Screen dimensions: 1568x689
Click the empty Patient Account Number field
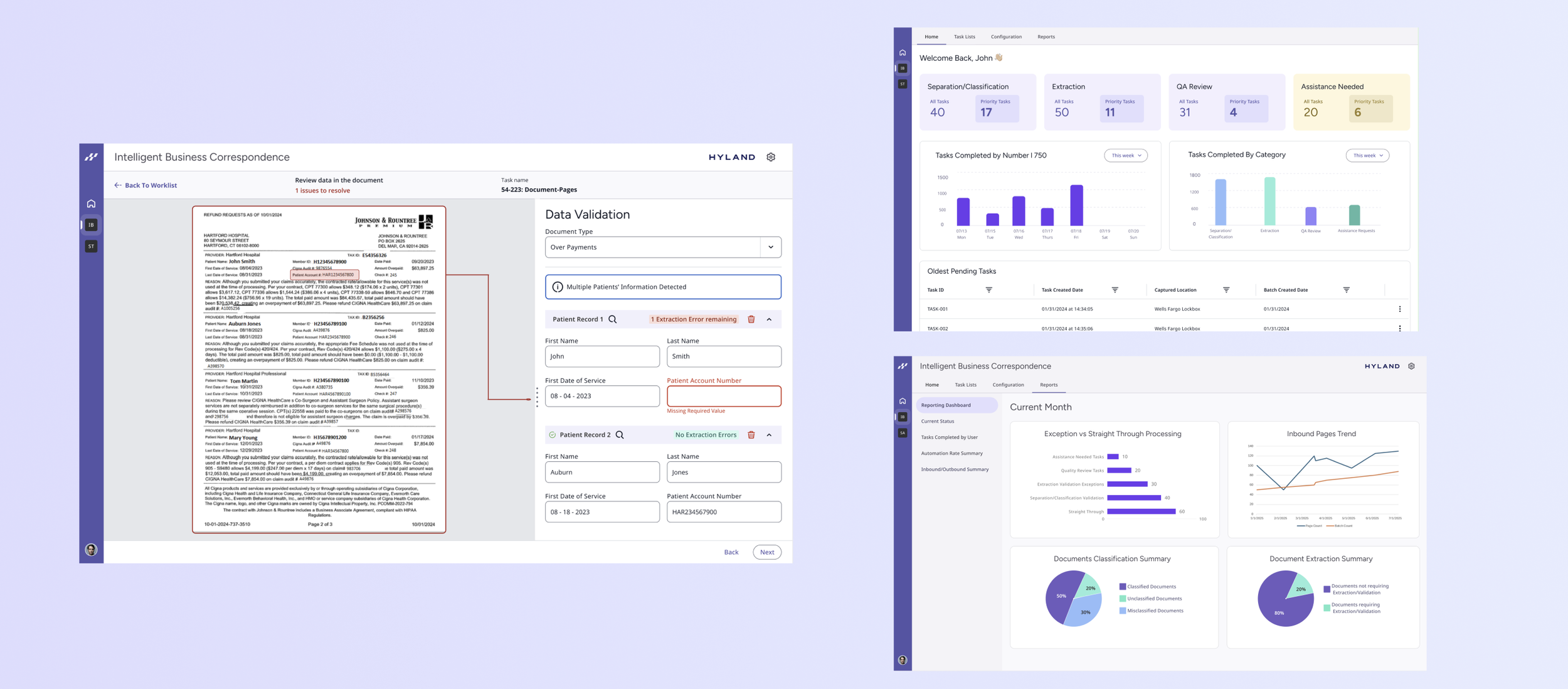[x=723, y=396]
